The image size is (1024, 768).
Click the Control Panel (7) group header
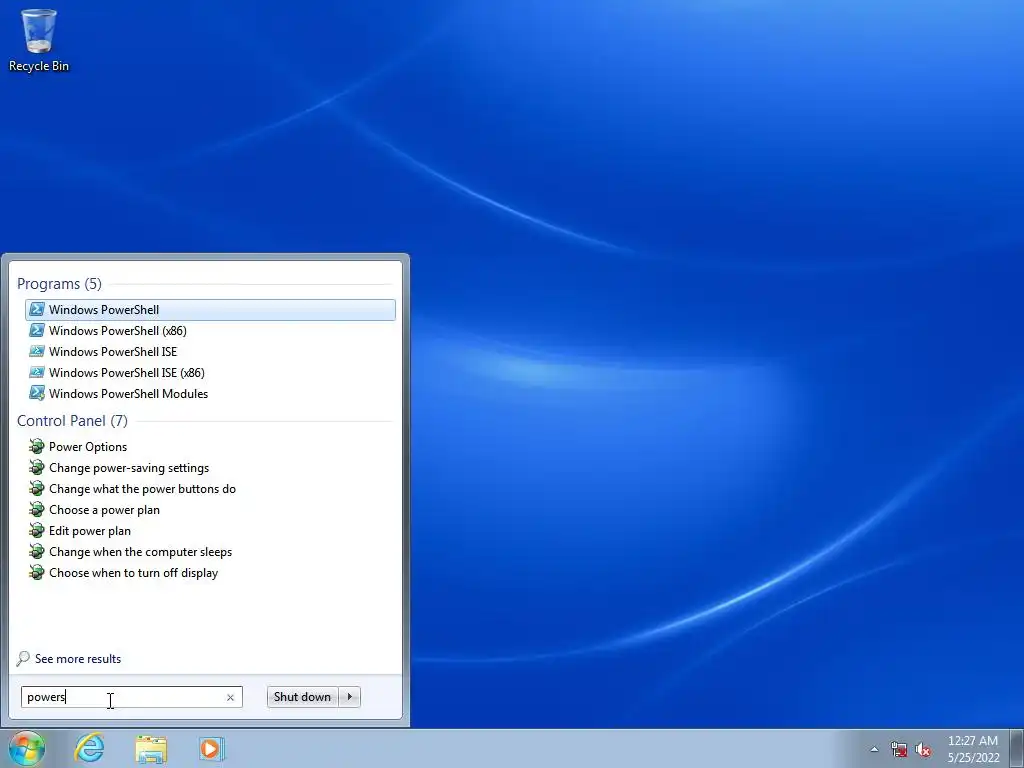[x=72, y=421]
